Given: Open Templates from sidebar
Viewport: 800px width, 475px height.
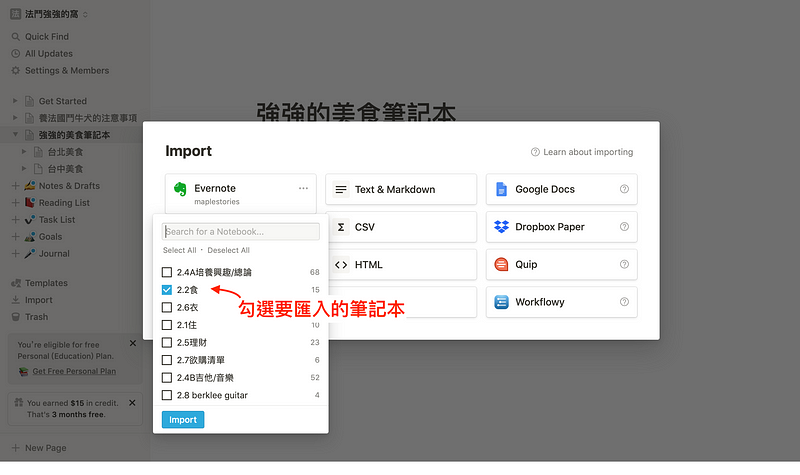Looking at the screenshot, I should coord(46,283).
